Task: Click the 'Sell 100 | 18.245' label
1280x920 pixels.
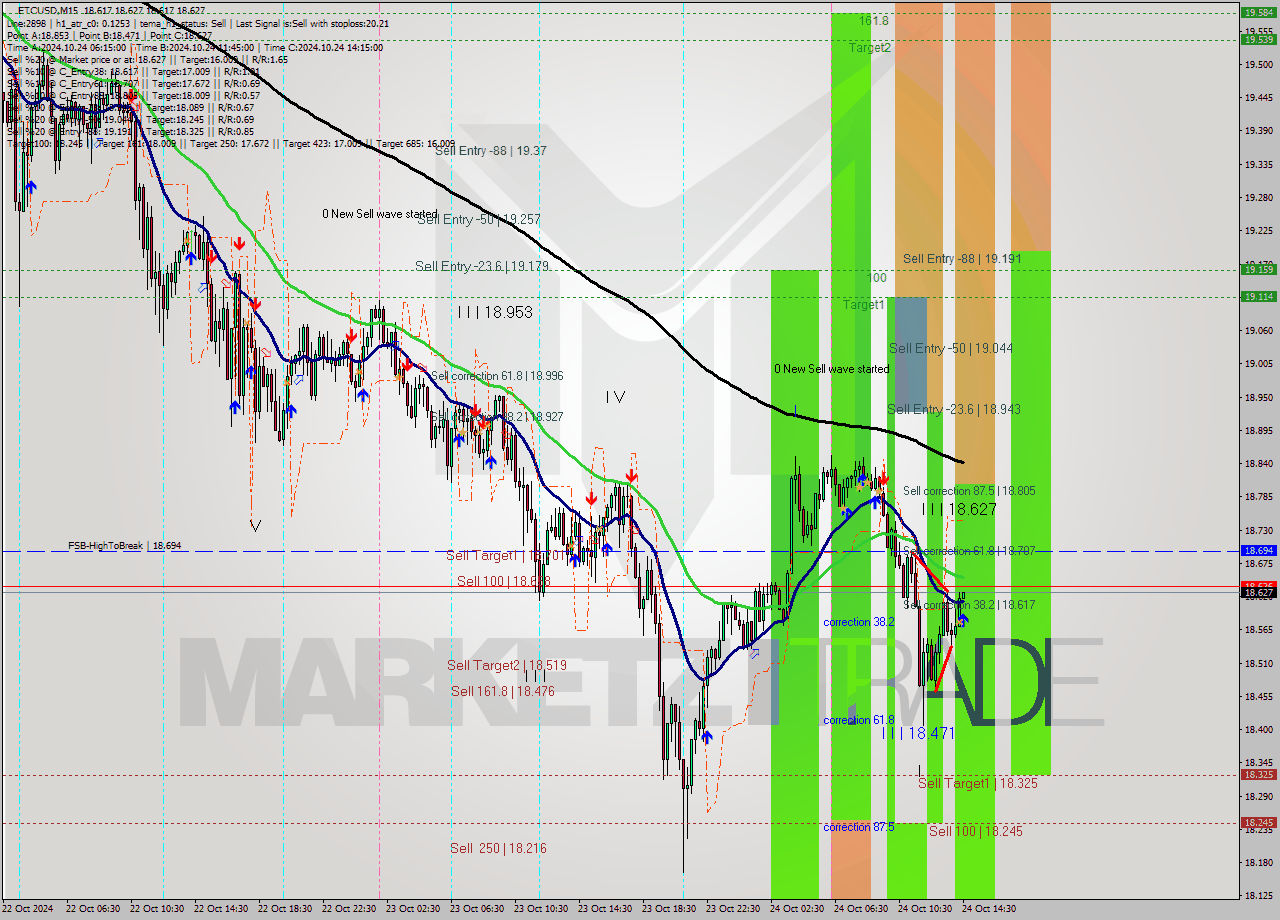Action: click(975, 831)
